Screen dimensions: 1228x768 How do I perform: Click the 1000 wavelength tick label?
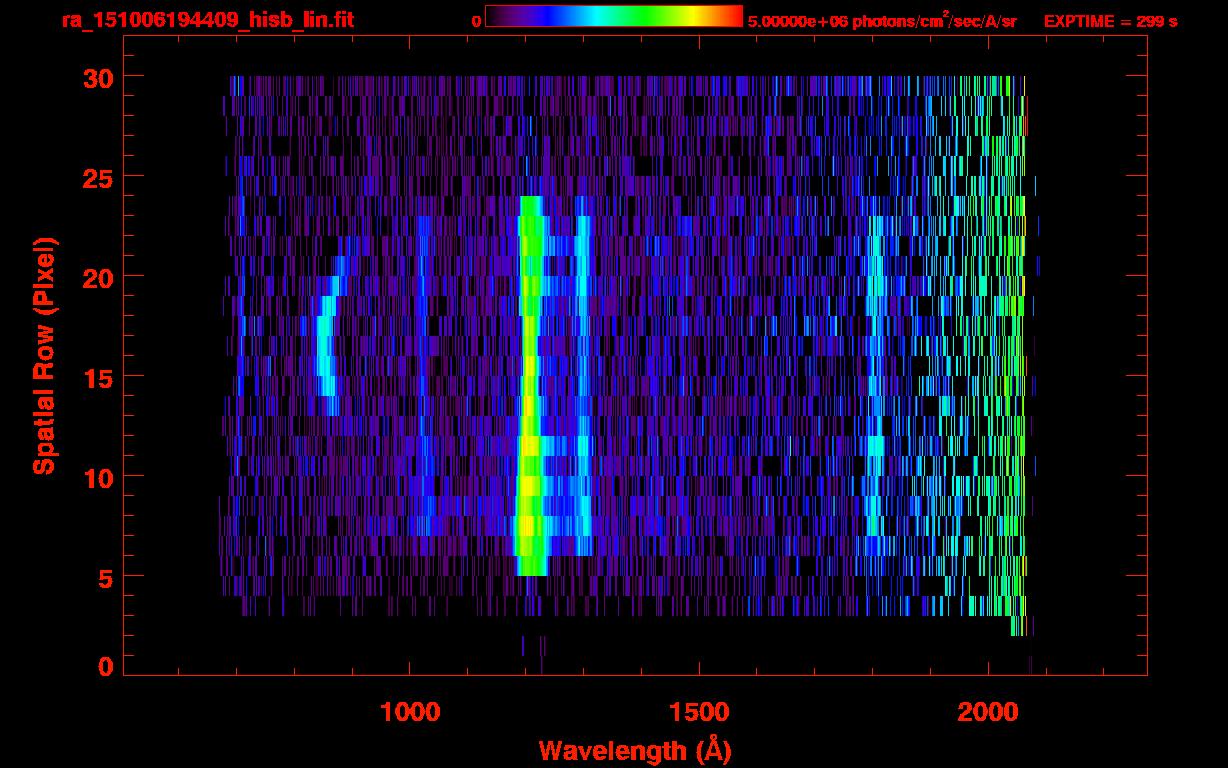tap(409, 712)
